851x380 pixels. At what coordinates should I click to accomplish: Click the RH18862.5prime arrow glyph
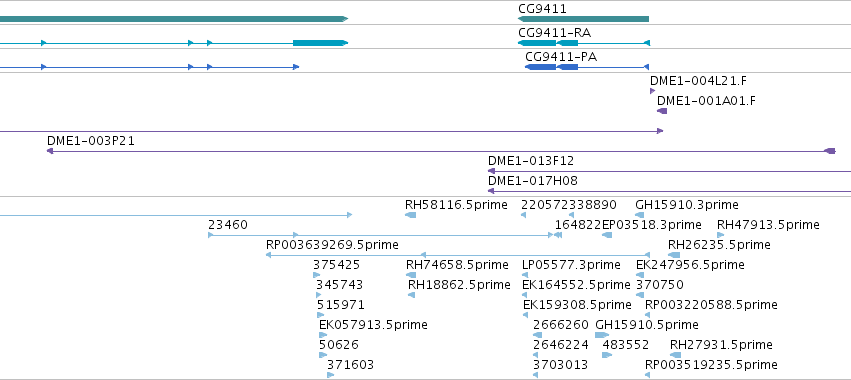pyautogui.click(x=411, y=295)
